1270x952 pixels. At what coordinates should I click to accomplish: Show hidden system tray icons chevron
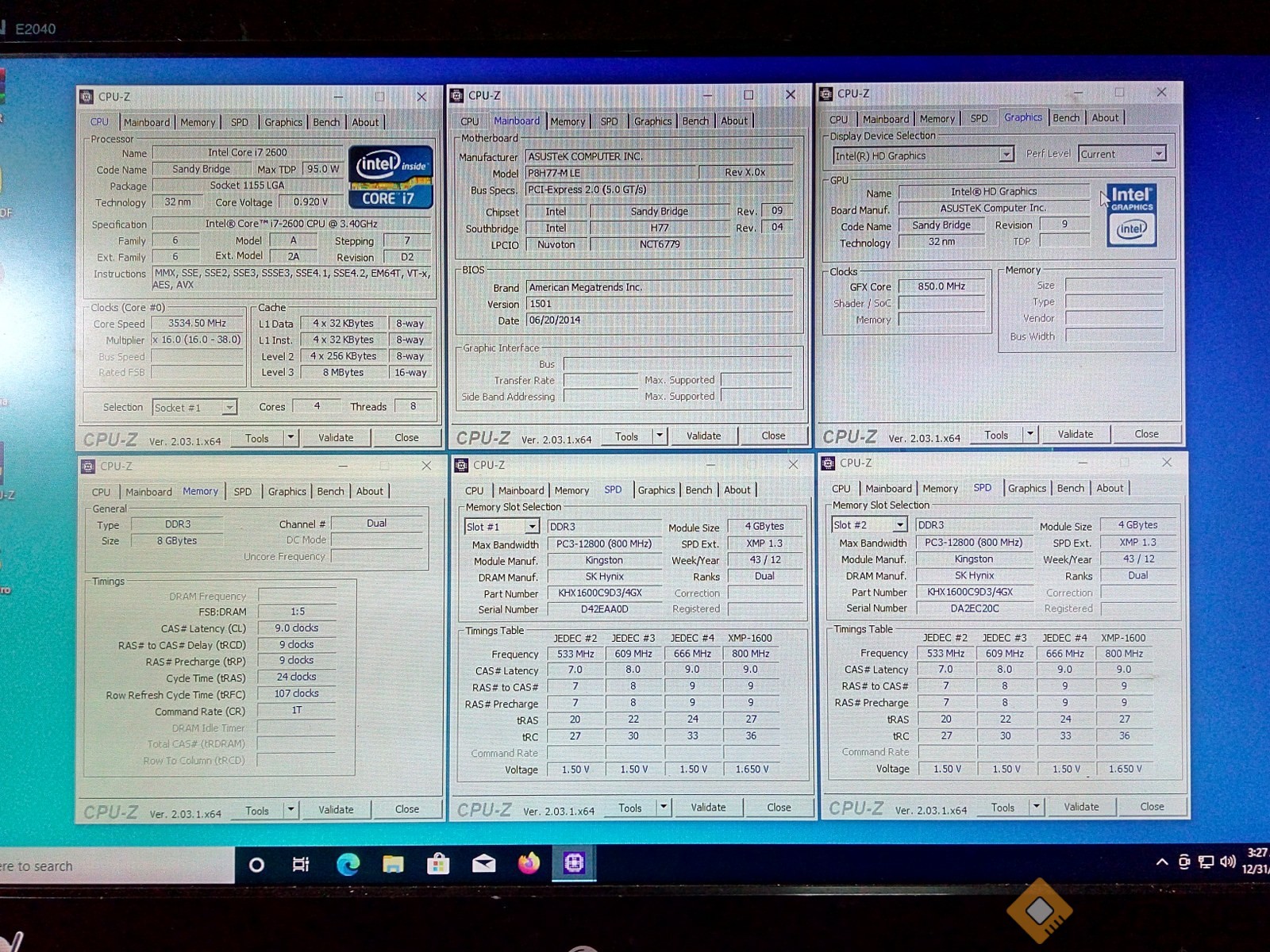[x=1162, y=862]
